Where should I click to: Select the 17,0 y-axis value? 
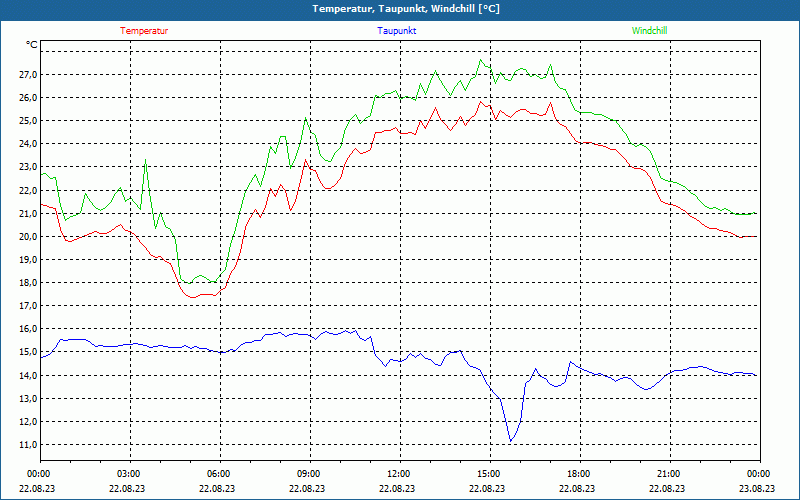(29, 306)
